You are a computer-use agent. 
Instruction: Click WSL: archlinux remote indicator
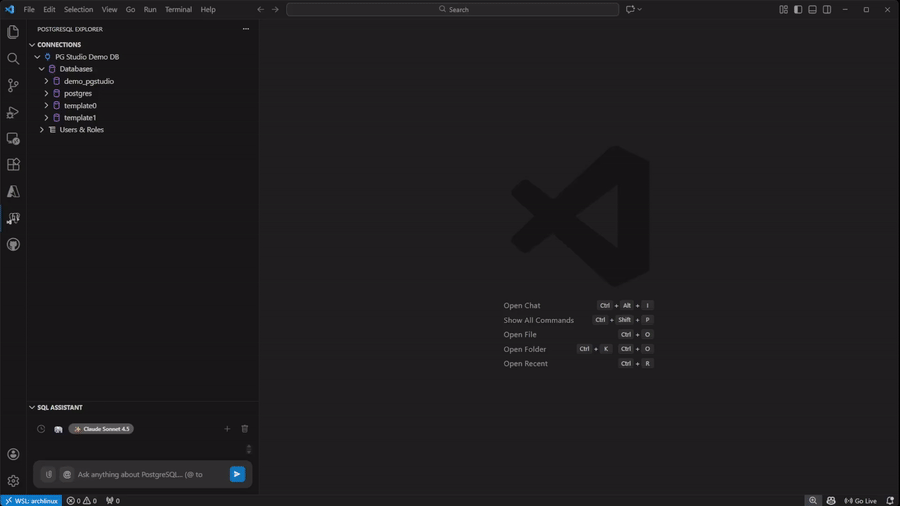pyautogui.click(x=31, y=501)
